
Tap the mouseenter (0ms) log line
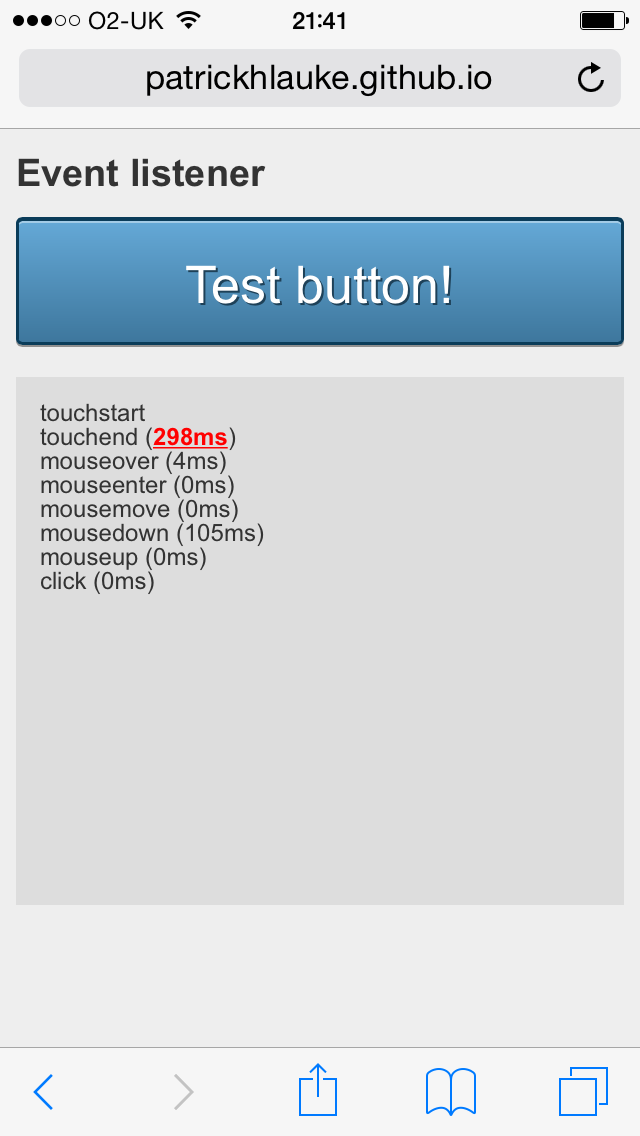click(137, 485)
